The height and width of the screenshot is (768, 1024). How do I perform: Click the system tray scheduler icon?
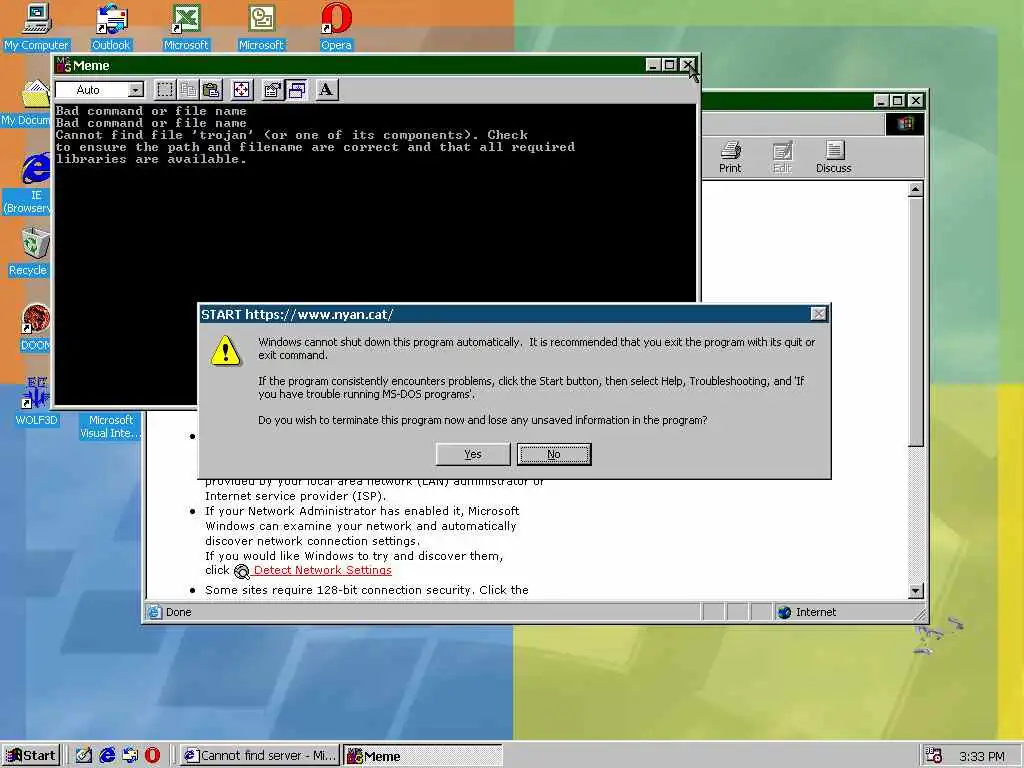point(934,756)
